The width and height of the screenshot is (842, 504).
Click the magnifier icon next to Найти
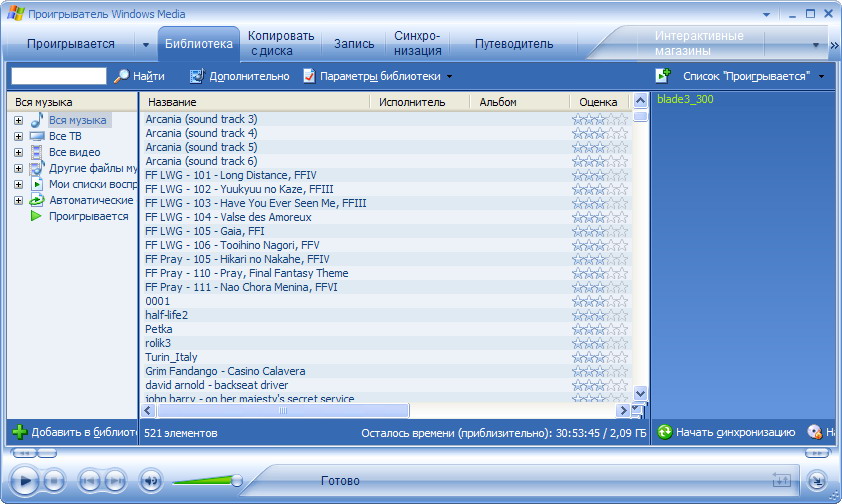coord(121,76)
